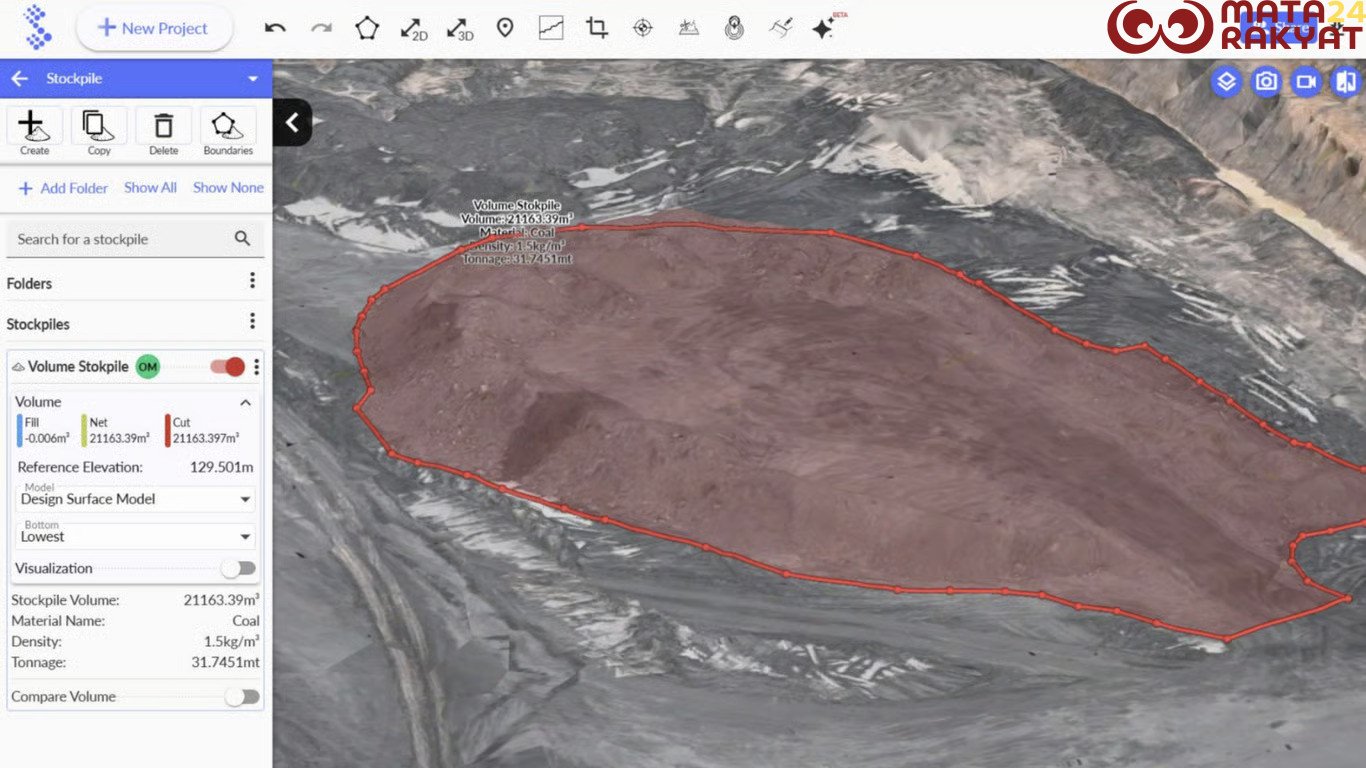Image resolution: width=1366 pixels, height=768 pixels.
Task: Open the map layers panel icon
Action: tap(1226, 82)
